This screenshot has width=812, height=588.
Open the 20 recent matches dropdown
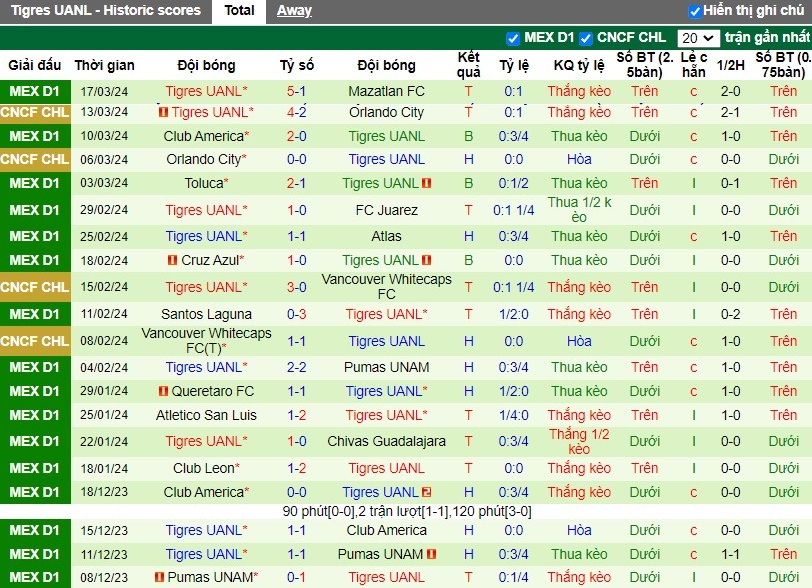(x=698, y=38)
